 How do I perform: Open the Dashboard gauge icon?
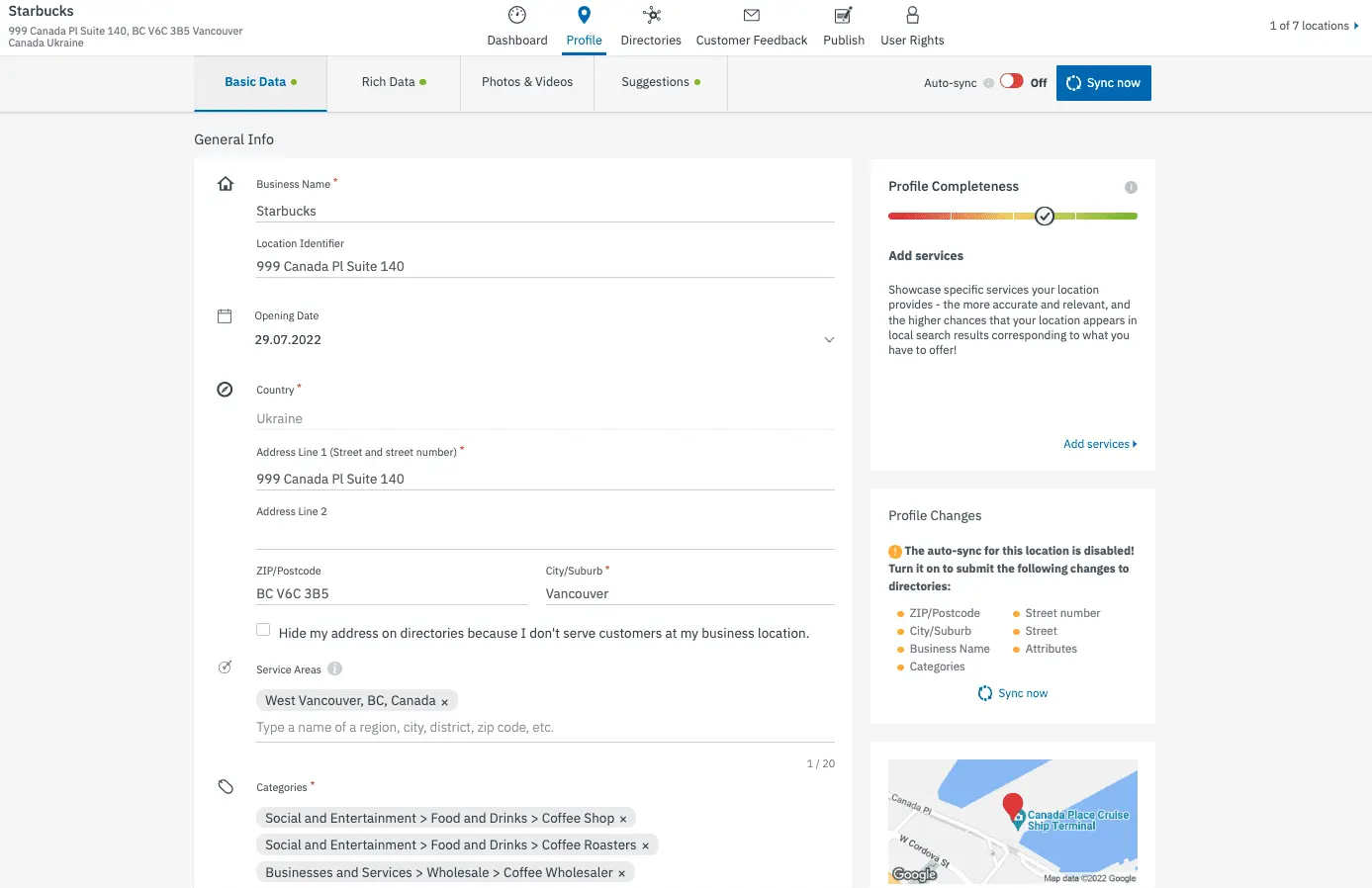point(517,15)
